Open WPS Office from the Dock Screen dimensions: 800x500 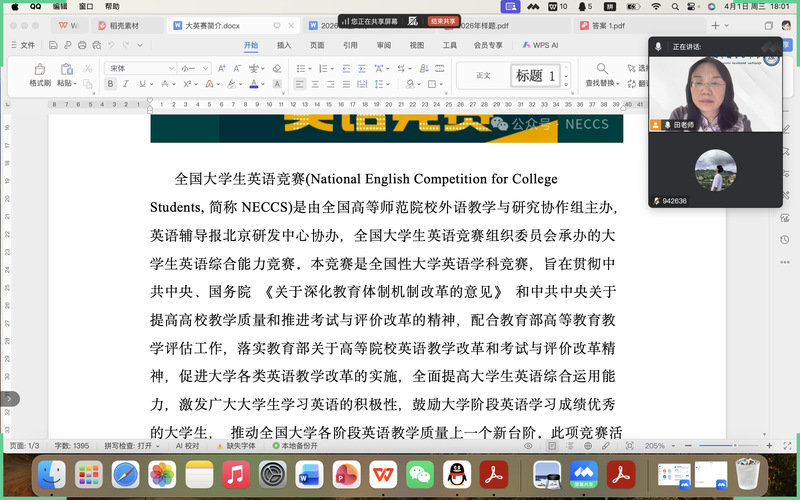point(384,475)
